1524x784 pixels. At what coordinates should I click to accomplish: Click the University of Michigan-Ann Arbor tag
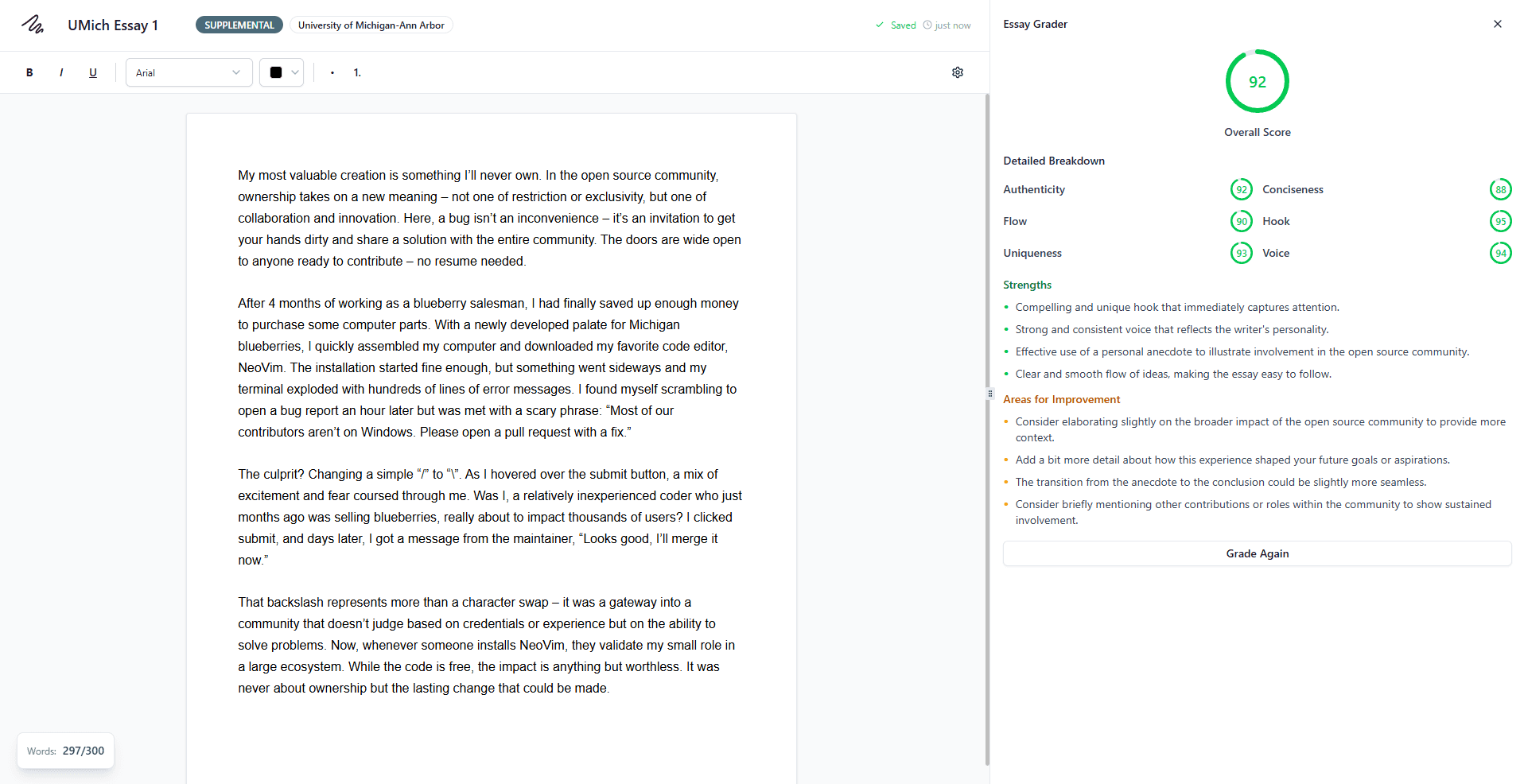[x=371, y=25]
